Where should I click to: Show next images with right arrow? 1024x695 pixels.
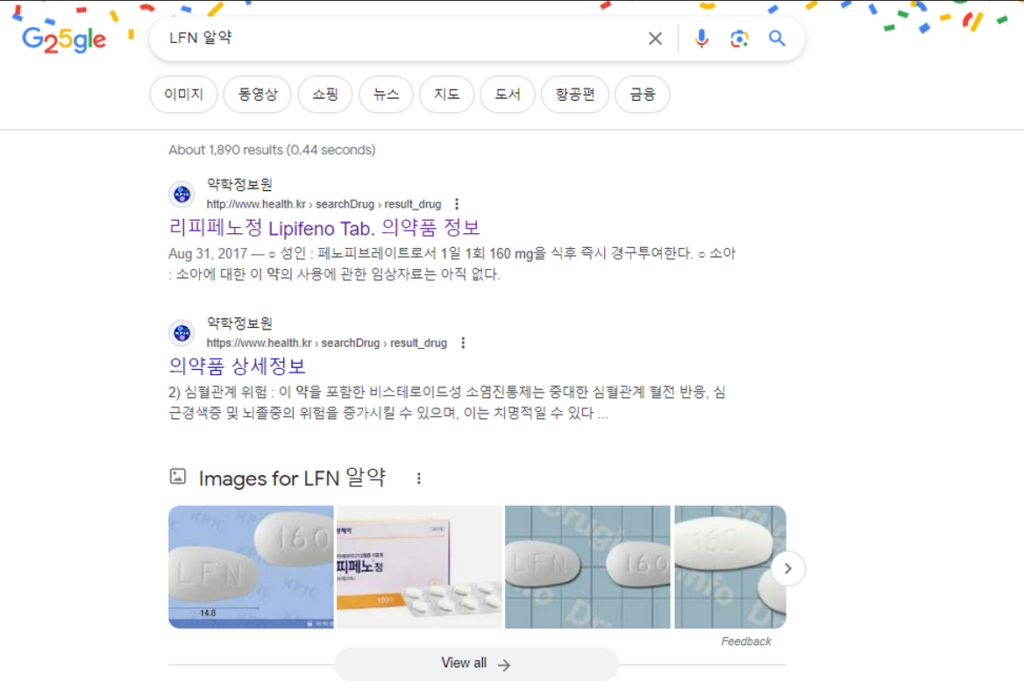coord(788,568)
